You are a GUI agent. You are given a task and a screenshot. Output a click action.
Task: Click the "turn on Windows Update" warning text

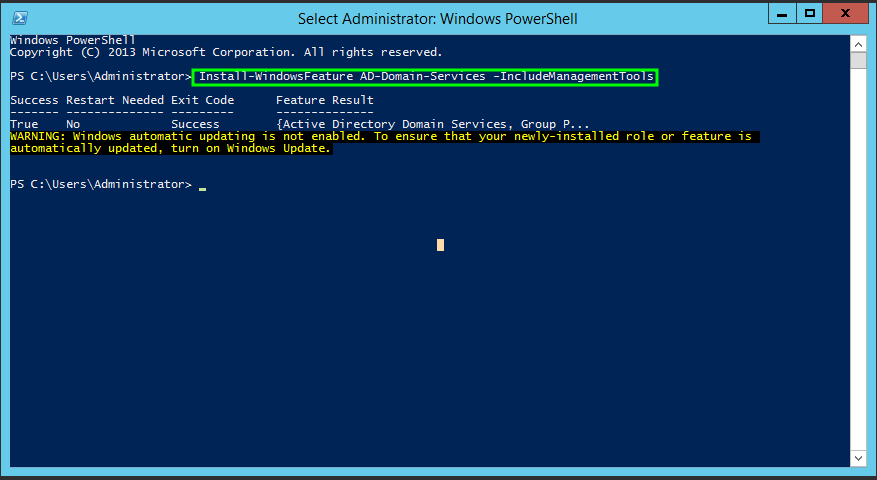[x=270, y=148]
